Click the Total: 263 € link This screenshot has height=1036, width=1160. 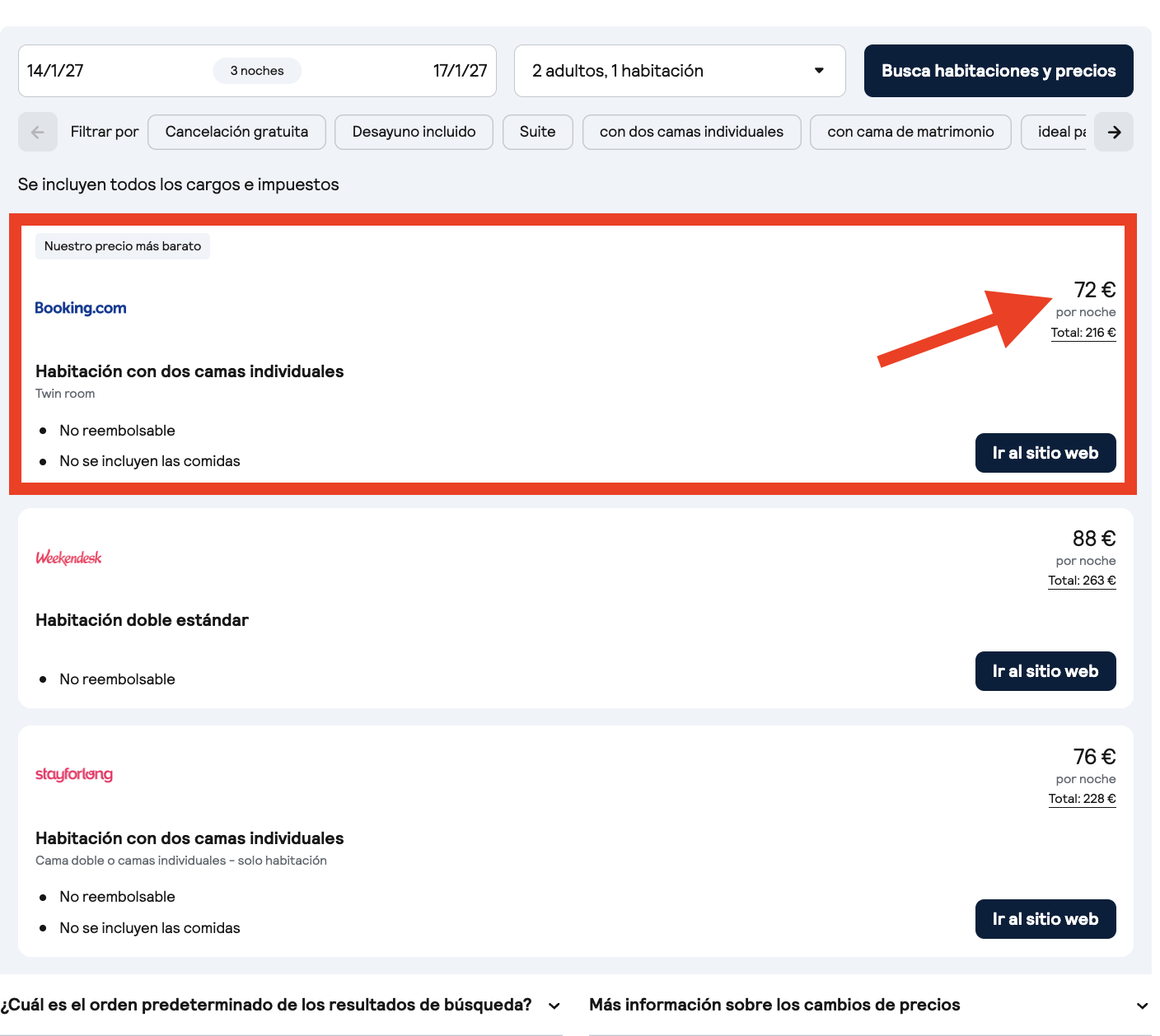[x=1082, y=581]
